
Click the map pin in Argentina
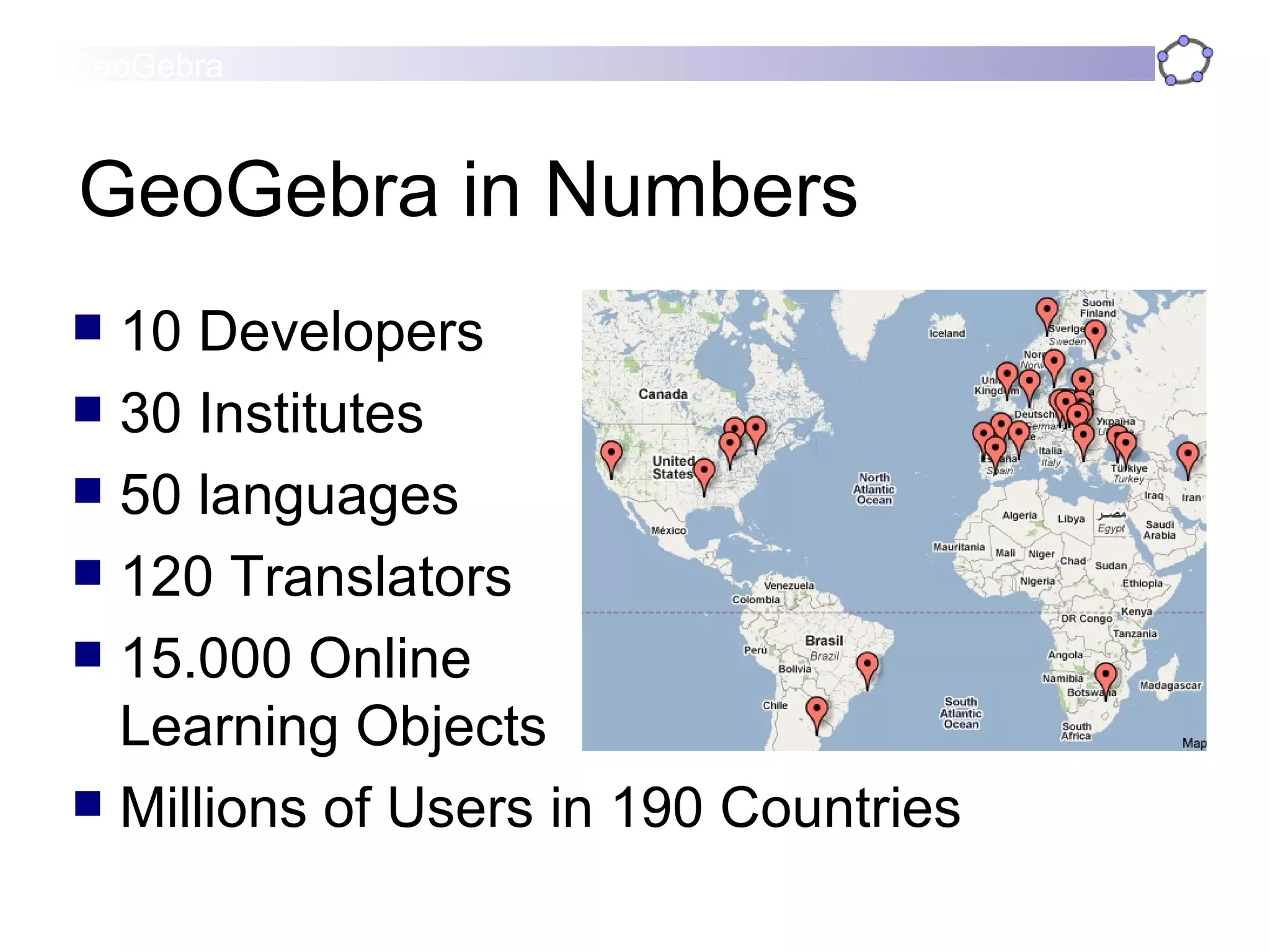[817, 716]
